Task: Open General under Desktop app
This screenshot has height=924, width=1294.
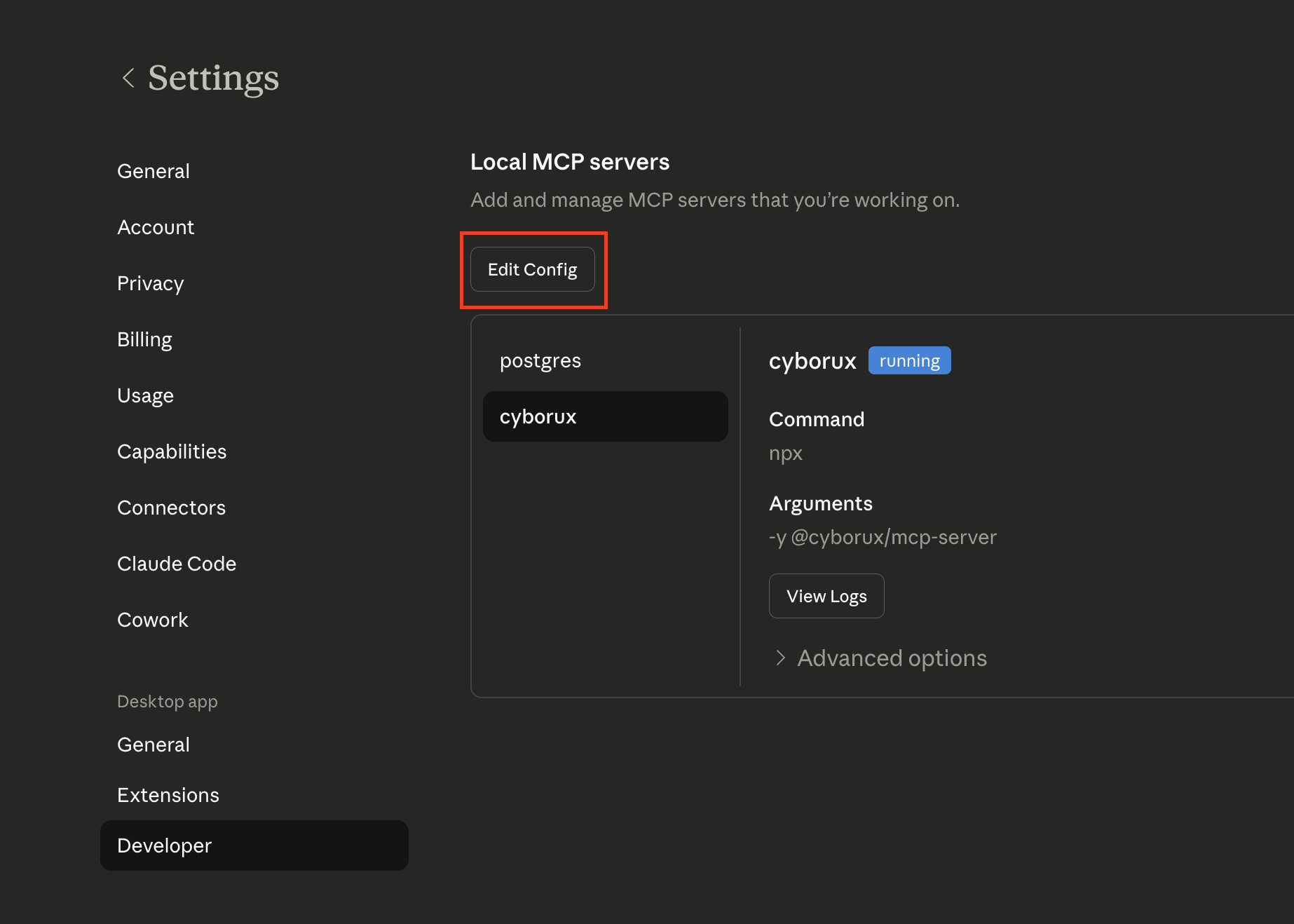Action: [x=154, y=745]
